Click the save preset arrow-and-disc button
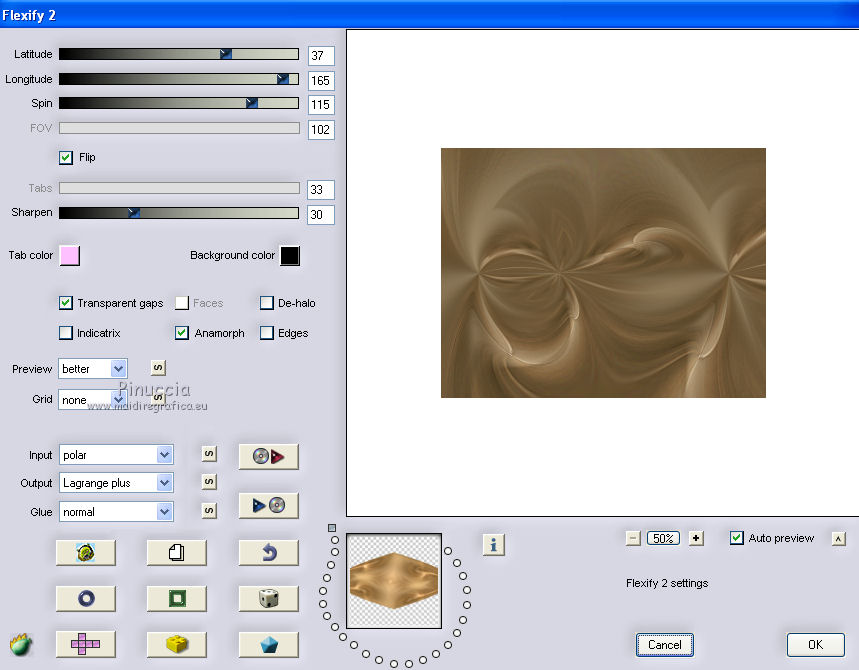The height and width of the screenshot is (670, 859). click(268, 505)
